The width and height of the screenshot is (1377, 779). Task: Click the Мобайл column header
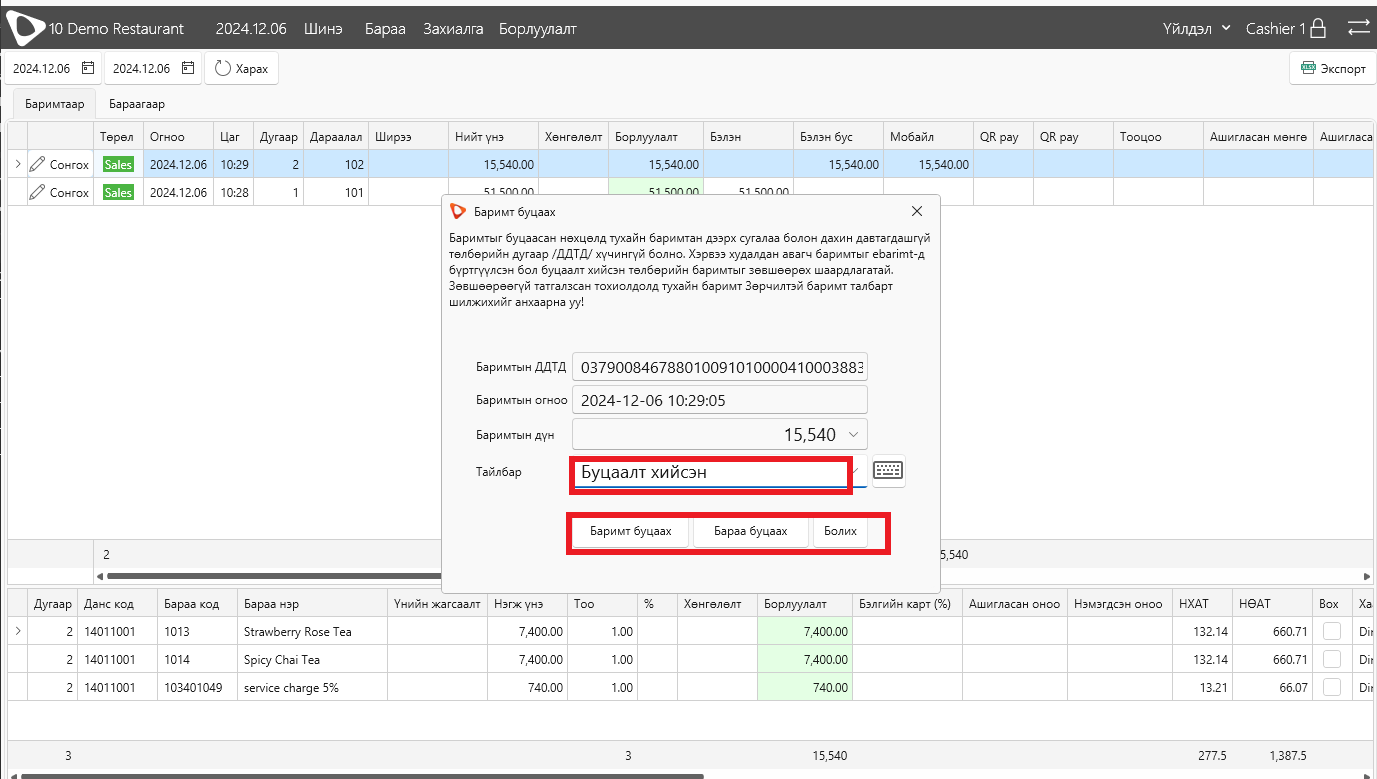(x=928, y=136)
